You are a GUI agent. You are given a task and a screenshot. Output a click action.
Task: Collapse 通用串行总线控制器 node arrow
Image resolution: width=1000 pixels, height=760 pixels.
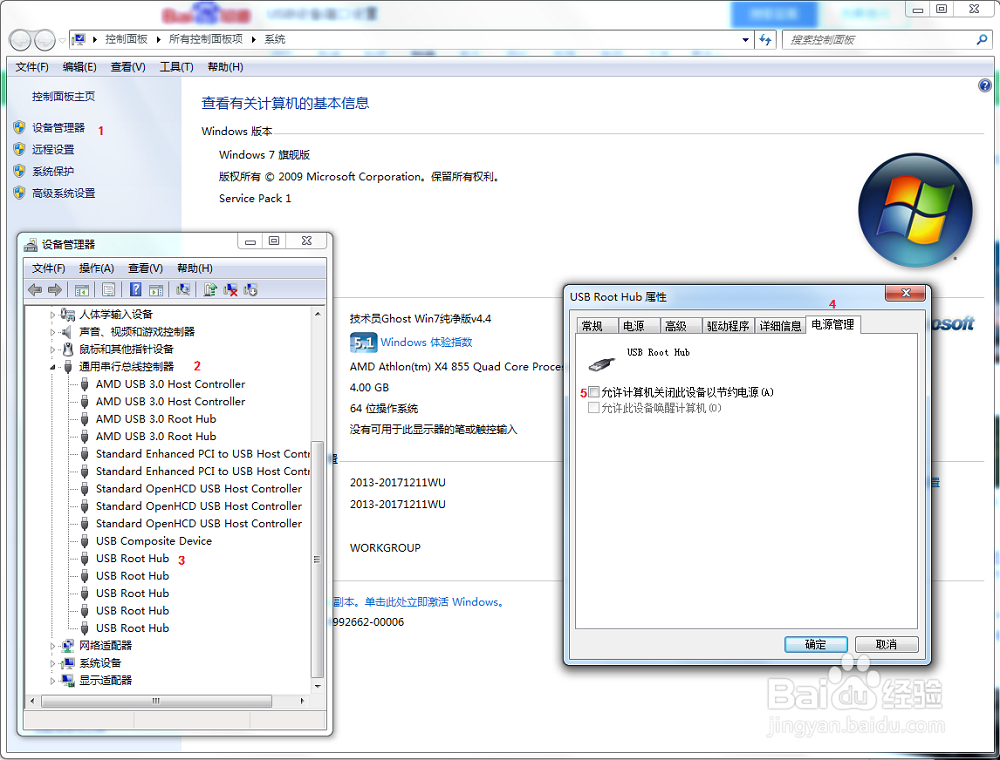point(53,367)
